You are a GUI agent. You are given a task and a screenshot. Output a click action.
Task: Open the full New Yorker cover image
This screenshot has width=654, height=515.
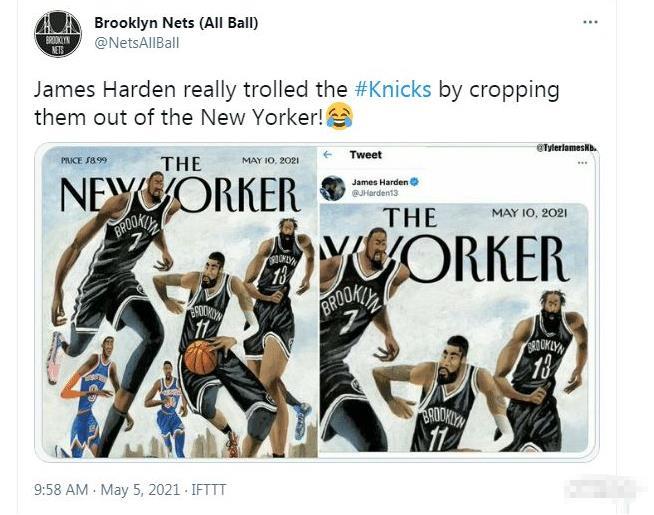(178, 303)
